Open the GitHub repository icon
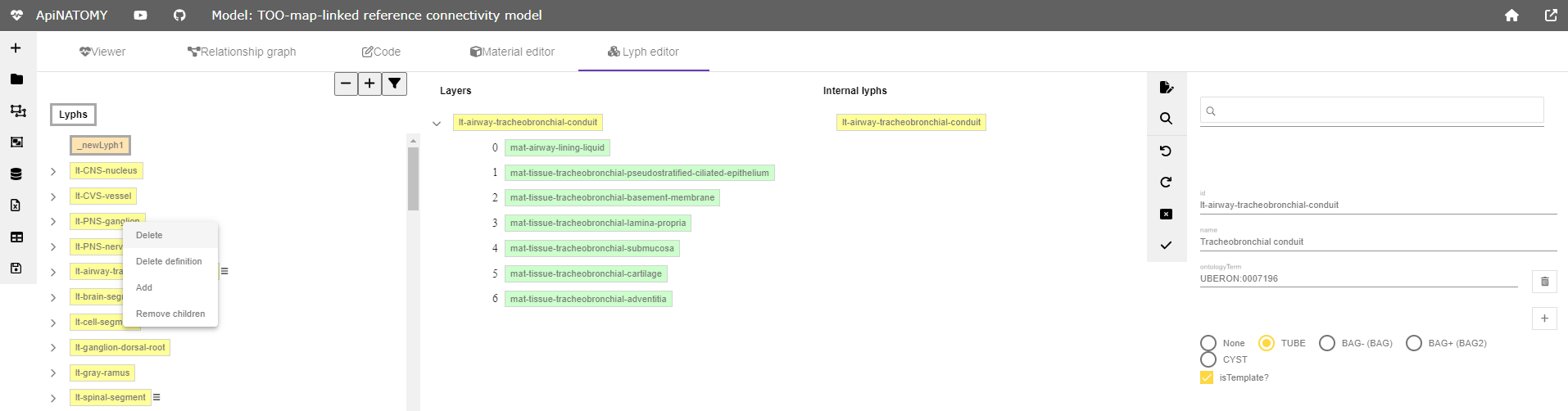The width and height of the screenshot is (1568, 411). (179, 16)
